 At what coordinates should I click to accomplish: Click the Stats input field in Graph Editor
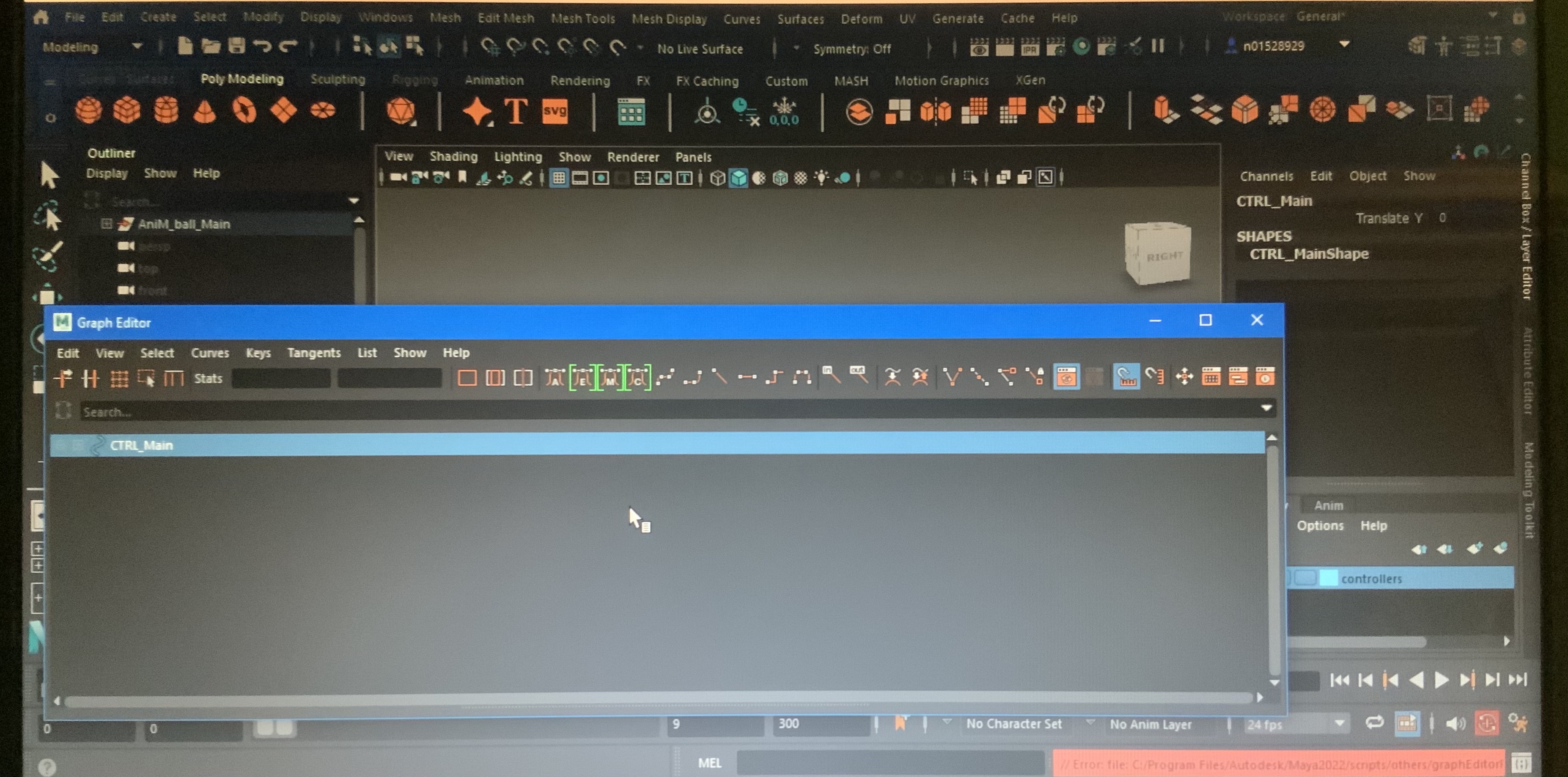pyautogui.click(x=290, y=378)
